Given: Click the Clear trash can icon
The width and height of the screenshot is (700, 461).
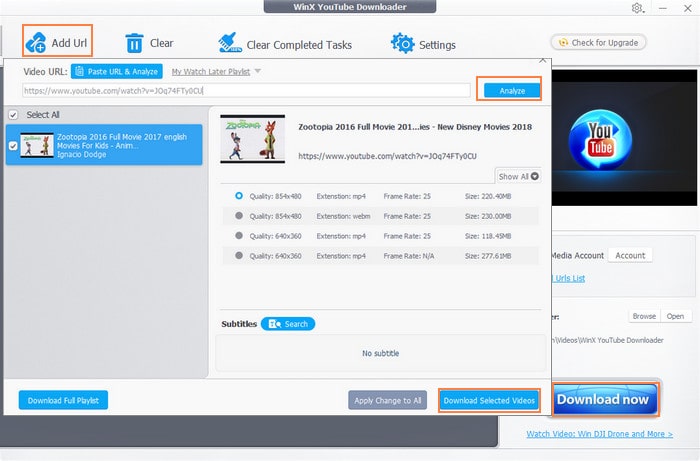Looking at the screenshot, I should pos(134,43).
